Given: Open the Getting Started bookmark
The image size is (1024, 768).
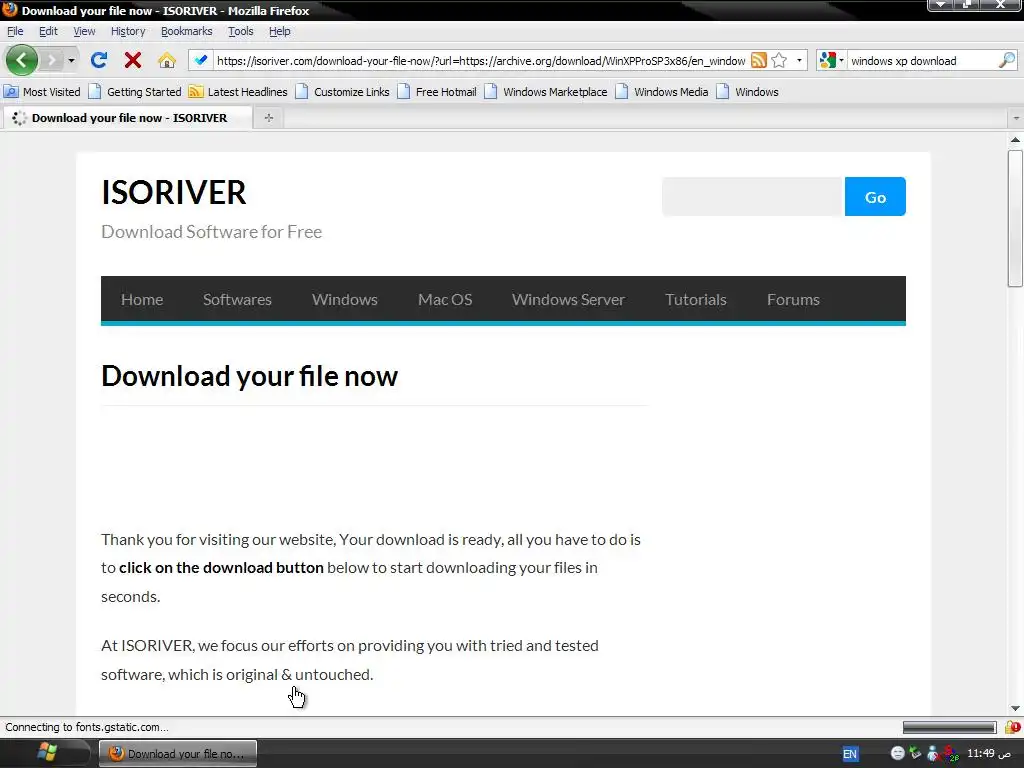Looking at the screenshot, I should pyautogui.click(x=135, y=92).
